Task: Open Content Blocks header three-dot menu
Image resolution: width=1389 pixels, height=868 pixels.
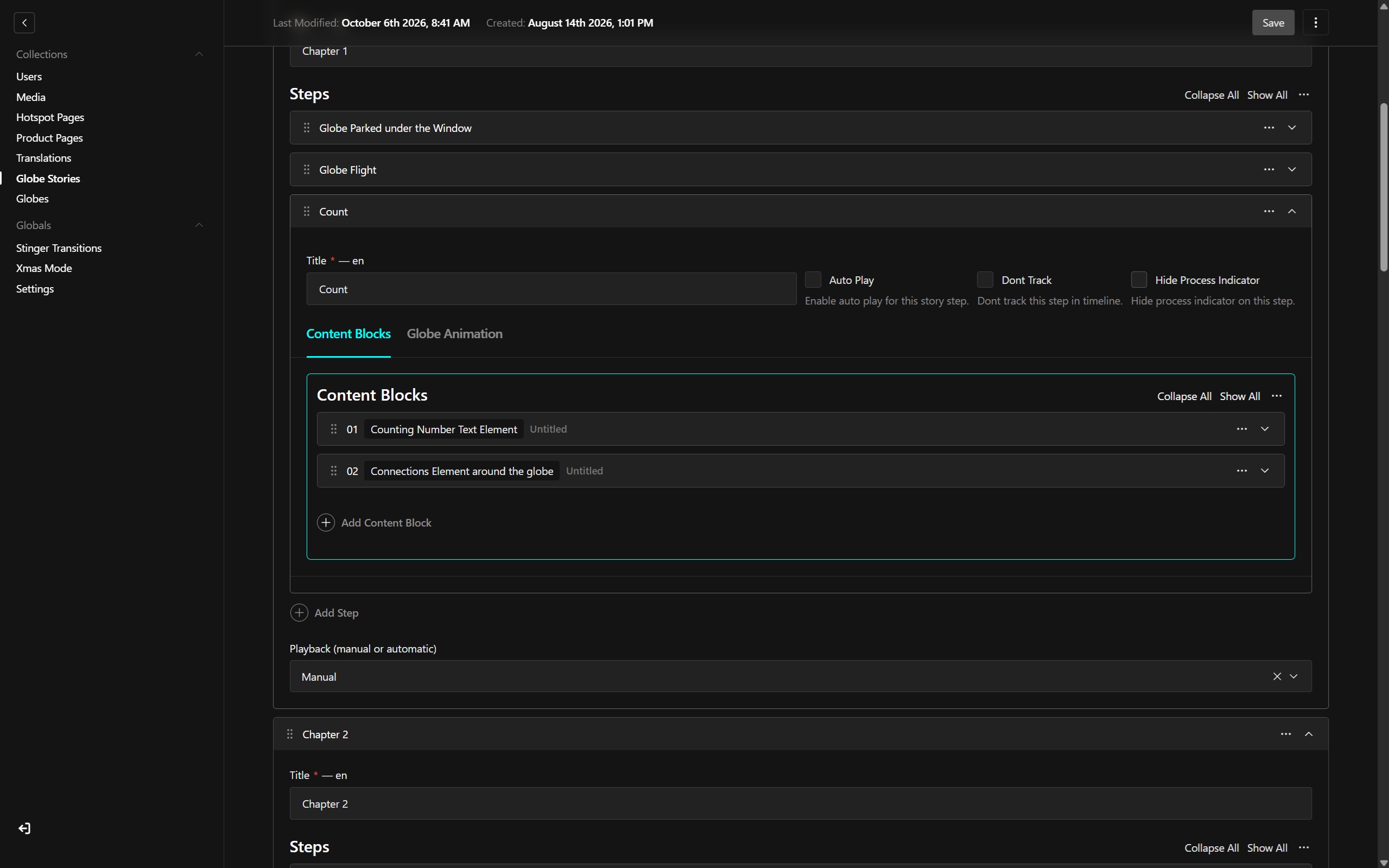Action: click(1277, 396)
